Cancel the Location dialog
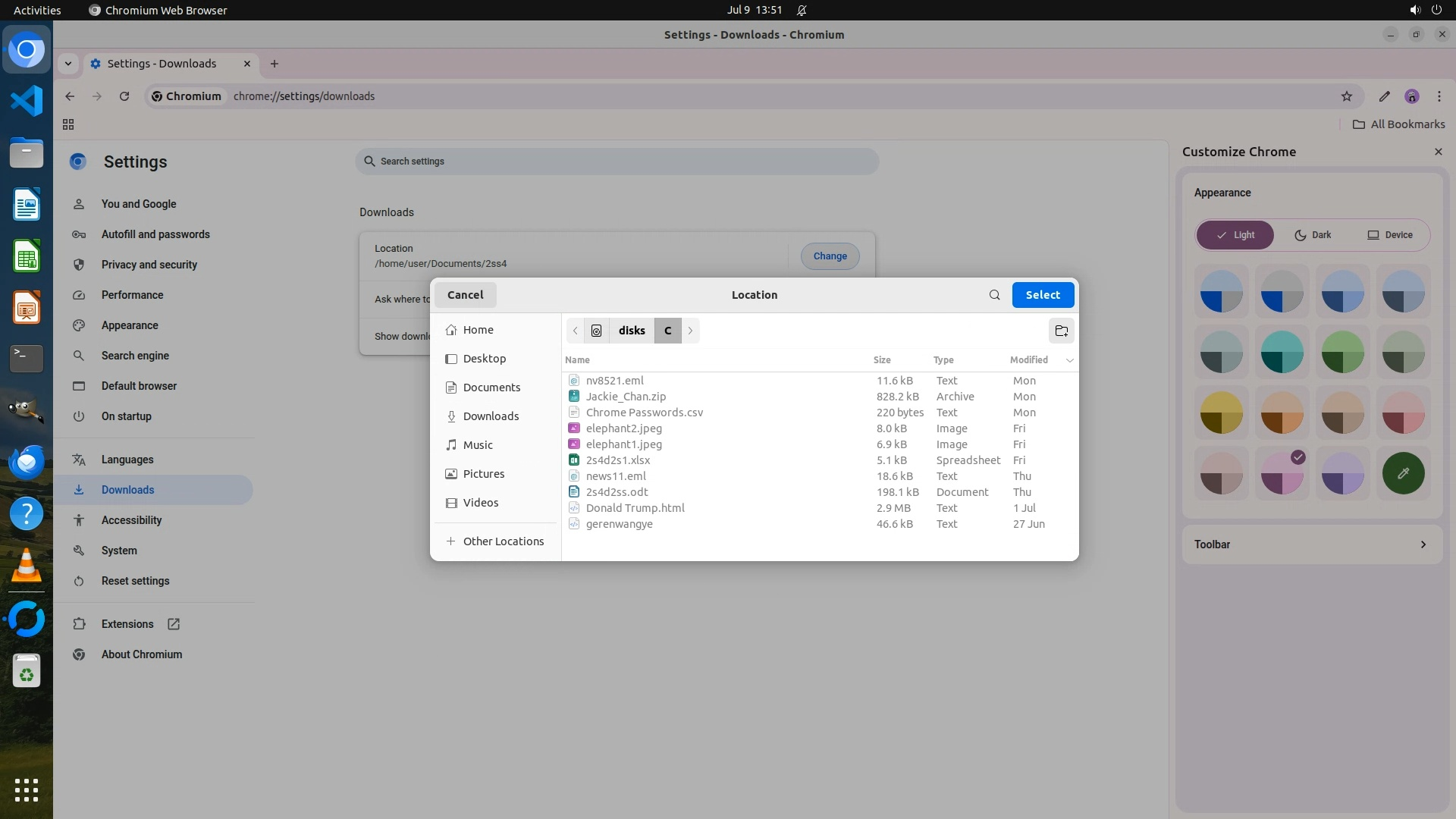1456x819 pixels. pyautogui.click(x=465, y=295)
